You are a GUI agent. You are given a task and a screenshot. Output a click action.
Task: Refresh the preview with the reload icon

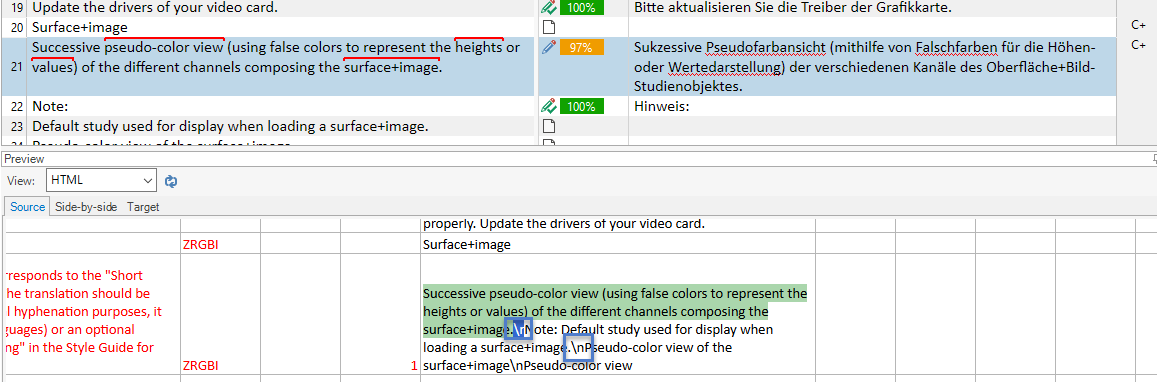[x=170, y=181]
